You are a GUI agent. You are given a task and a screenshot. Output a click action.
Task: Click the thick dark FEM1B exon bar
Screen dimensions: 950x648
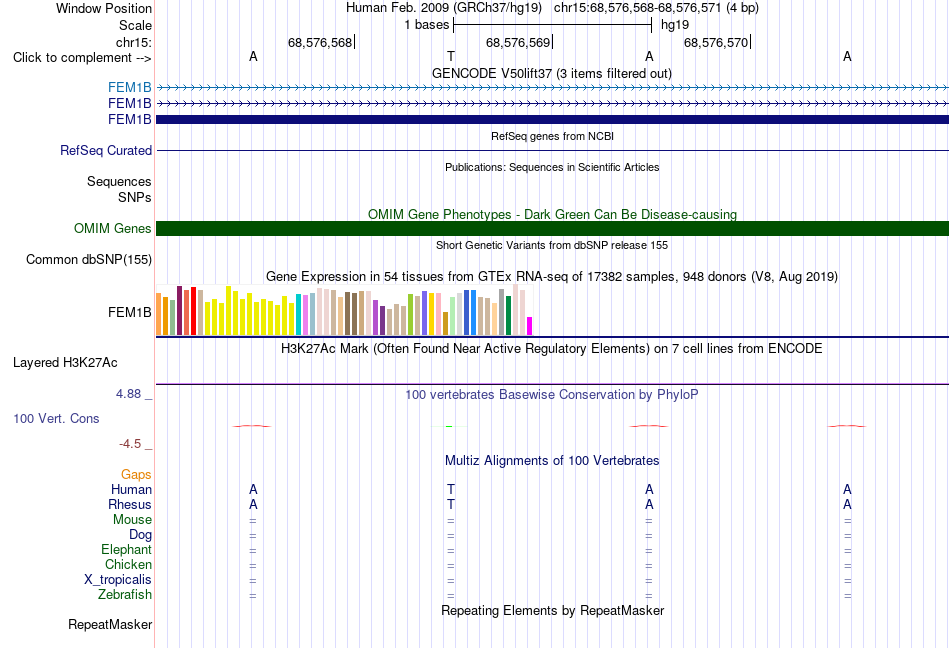point(553,120)
